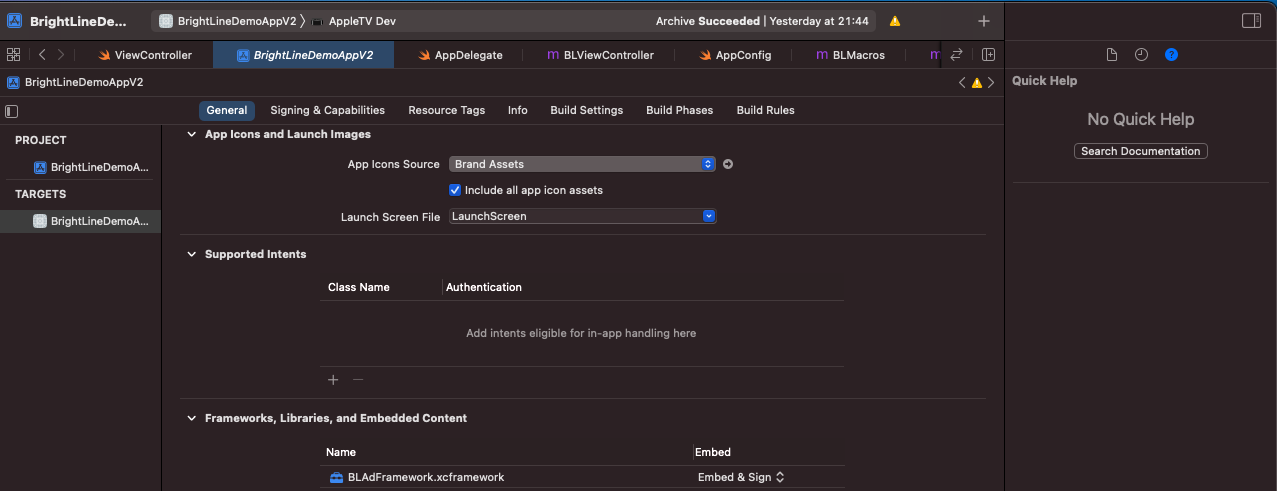Switch to Info tab
Image resolution: width=1277 pixels, height=491 pixels.
pos(517,111)
